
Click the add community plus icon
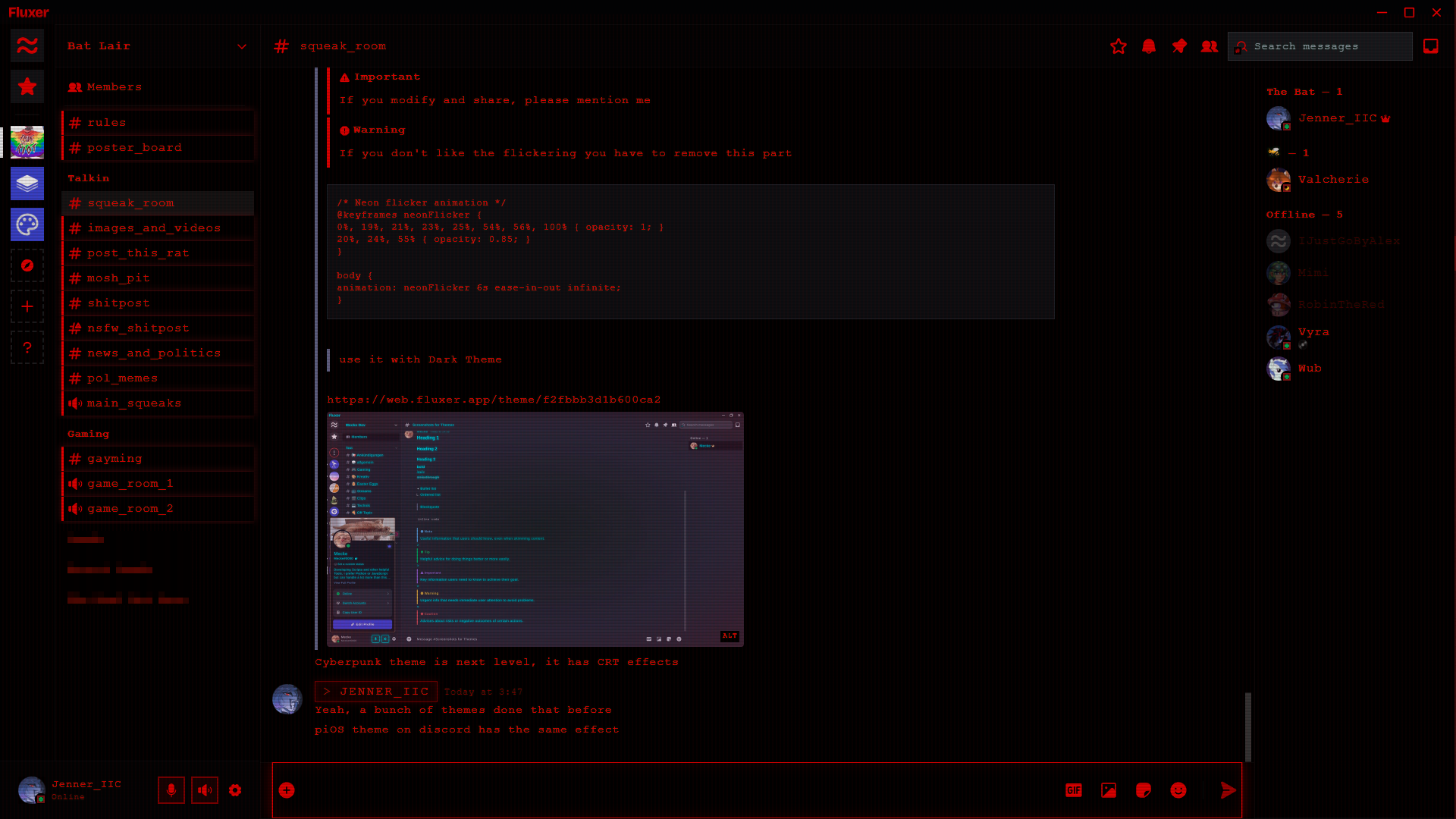coord(27,306)
